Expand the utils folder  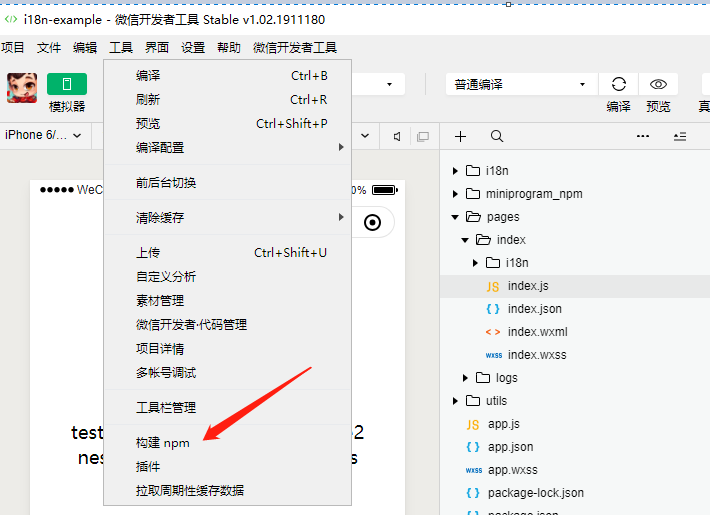(456, 401)
